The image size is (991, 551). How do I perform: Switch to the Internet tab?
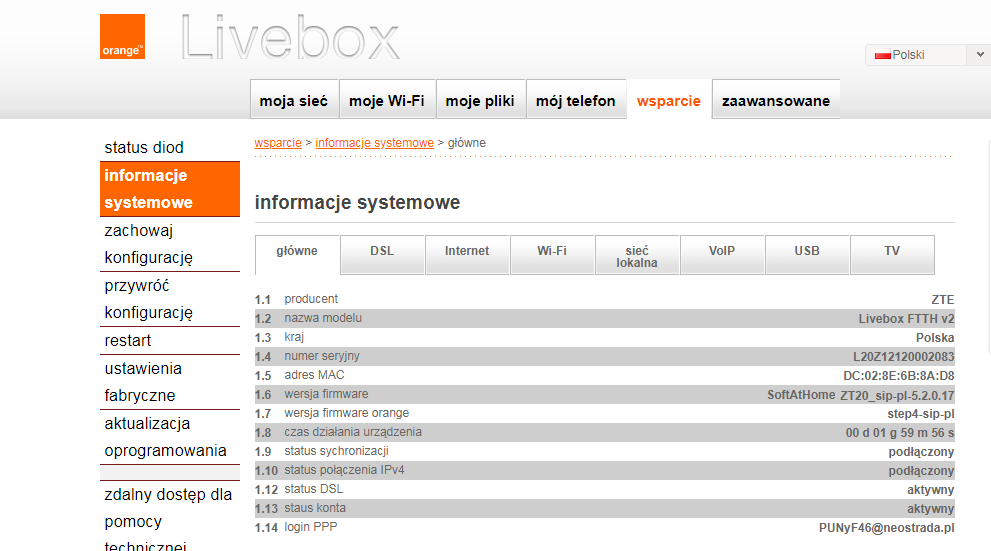(467, 251)
